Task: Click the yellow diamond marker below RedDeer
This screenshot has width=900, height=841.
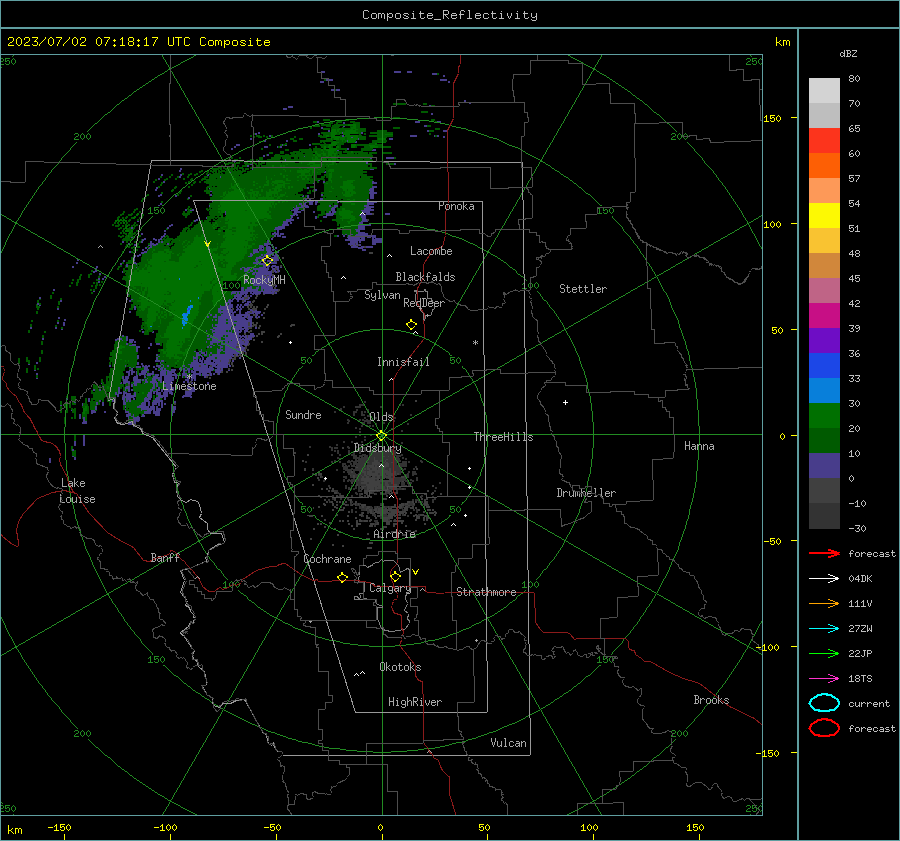Action: point(411,325)
